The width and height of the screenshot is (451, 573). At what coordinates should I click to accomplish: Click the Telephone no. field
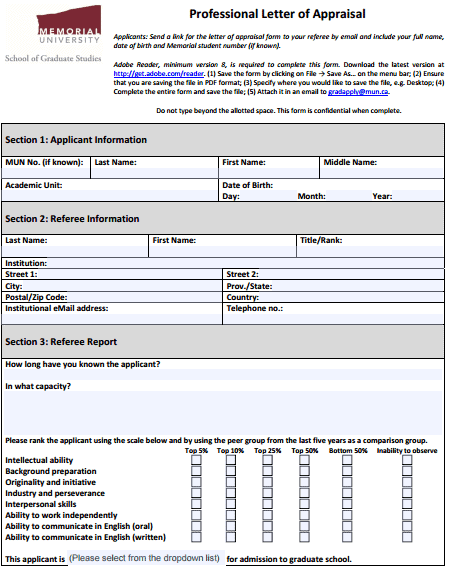[333, 319]
